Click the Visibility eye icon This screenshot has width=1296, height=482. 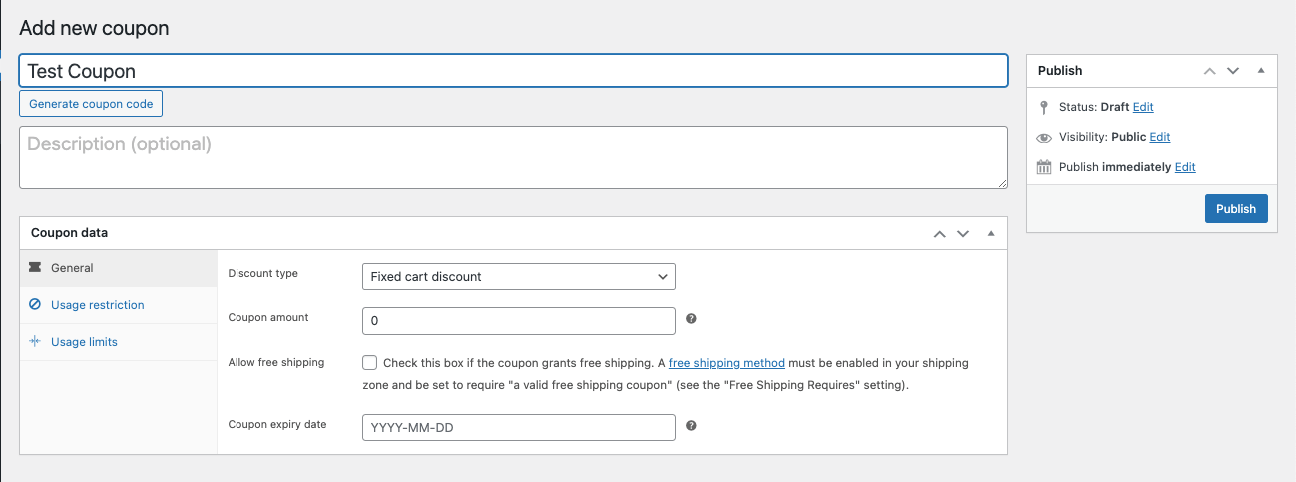click(1044, 138)
